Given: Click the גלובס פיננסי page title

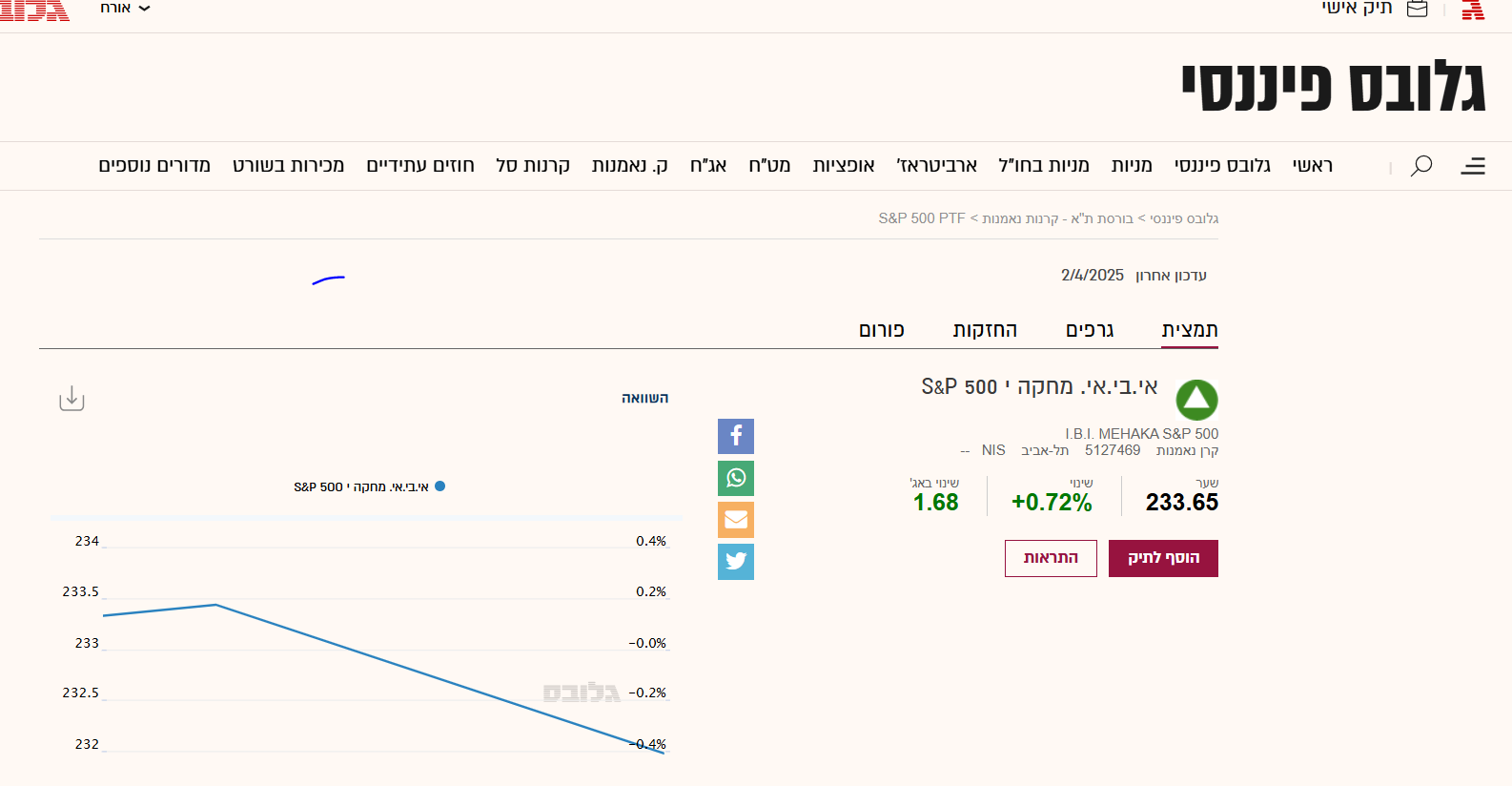Looking at the screenshot, I should point(1334,88).
